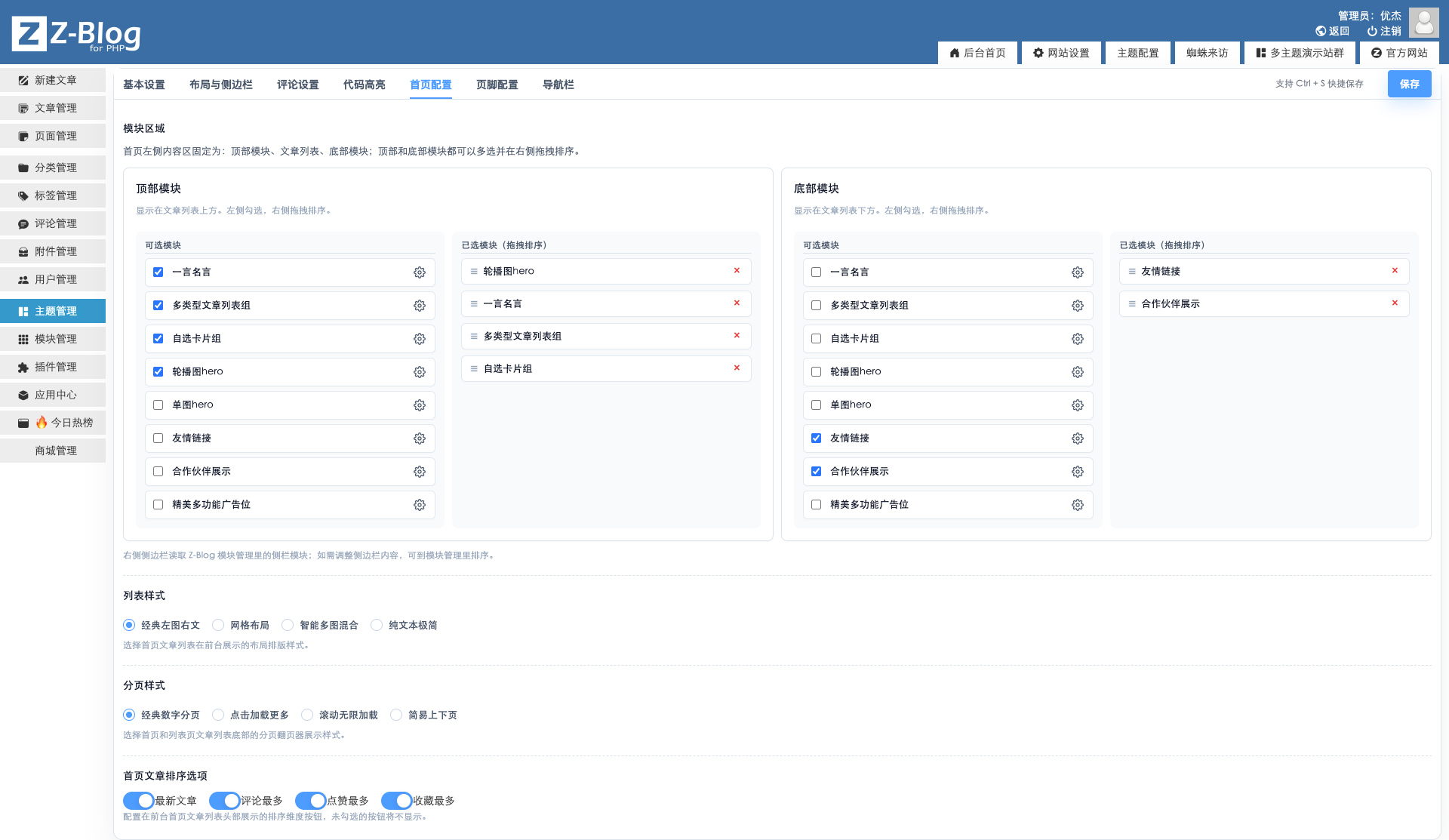Remove 一言名言 from selected top modules
Screen dimensions: 1449x840
pyautogui.click(x=737, y=303)
